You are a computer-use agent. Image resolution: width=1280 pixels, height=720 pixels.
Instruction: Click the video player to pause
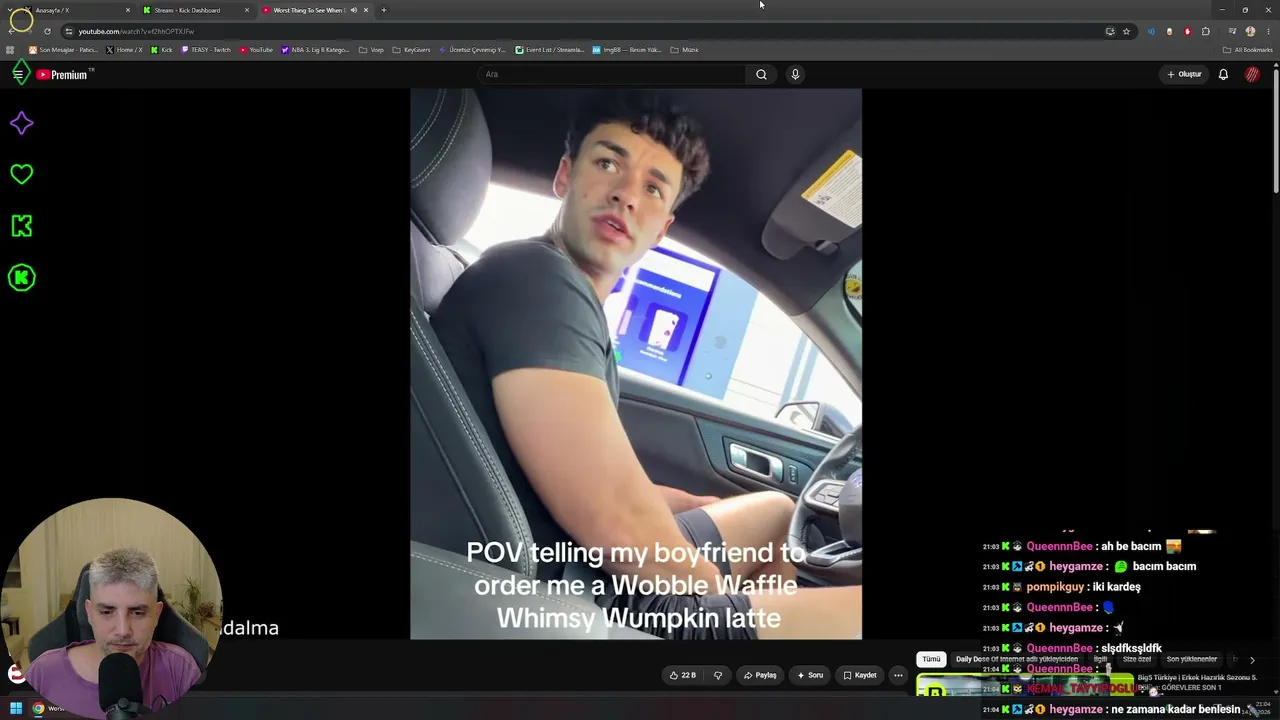636,364
